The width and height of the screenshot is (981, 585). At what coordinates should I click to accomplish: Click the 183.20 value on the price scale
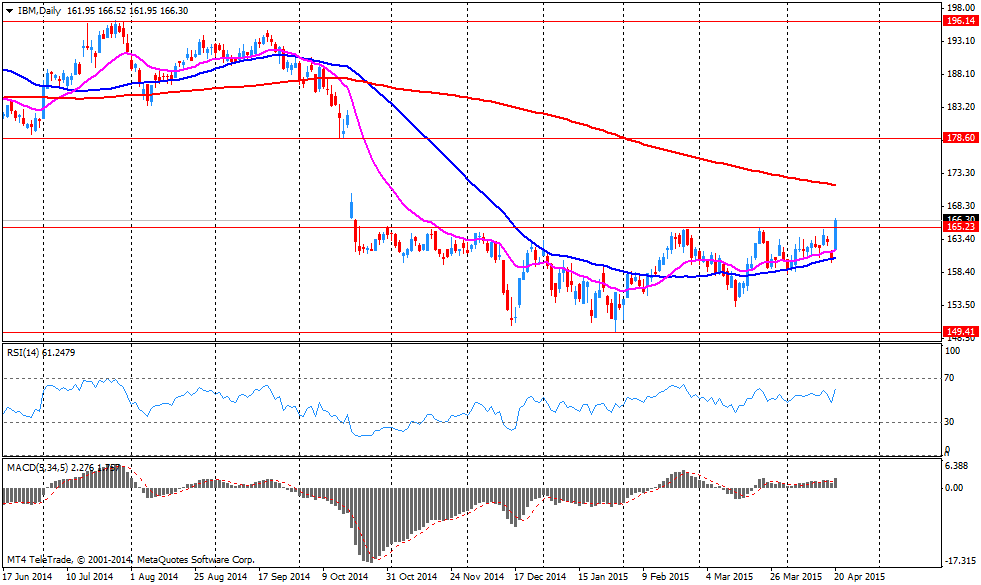962,106
